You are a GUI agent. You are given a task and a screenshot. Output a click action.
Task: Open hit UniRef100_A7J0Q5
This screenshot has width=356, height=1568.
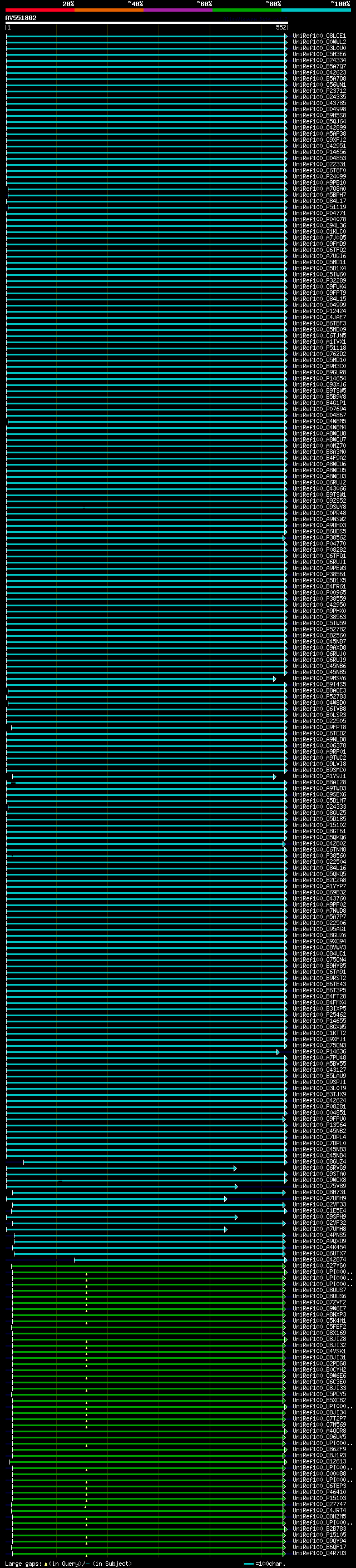[x=319, y=238]
